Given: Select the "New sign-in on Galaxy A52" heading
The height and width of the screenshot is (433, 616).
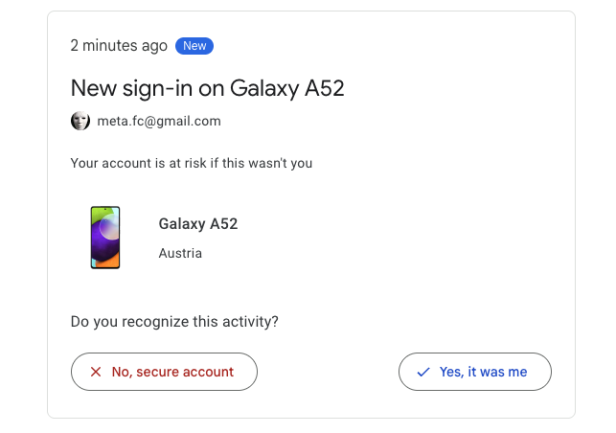Looking at the screenshot, I should pyautogui.click(x=207, y=88).
